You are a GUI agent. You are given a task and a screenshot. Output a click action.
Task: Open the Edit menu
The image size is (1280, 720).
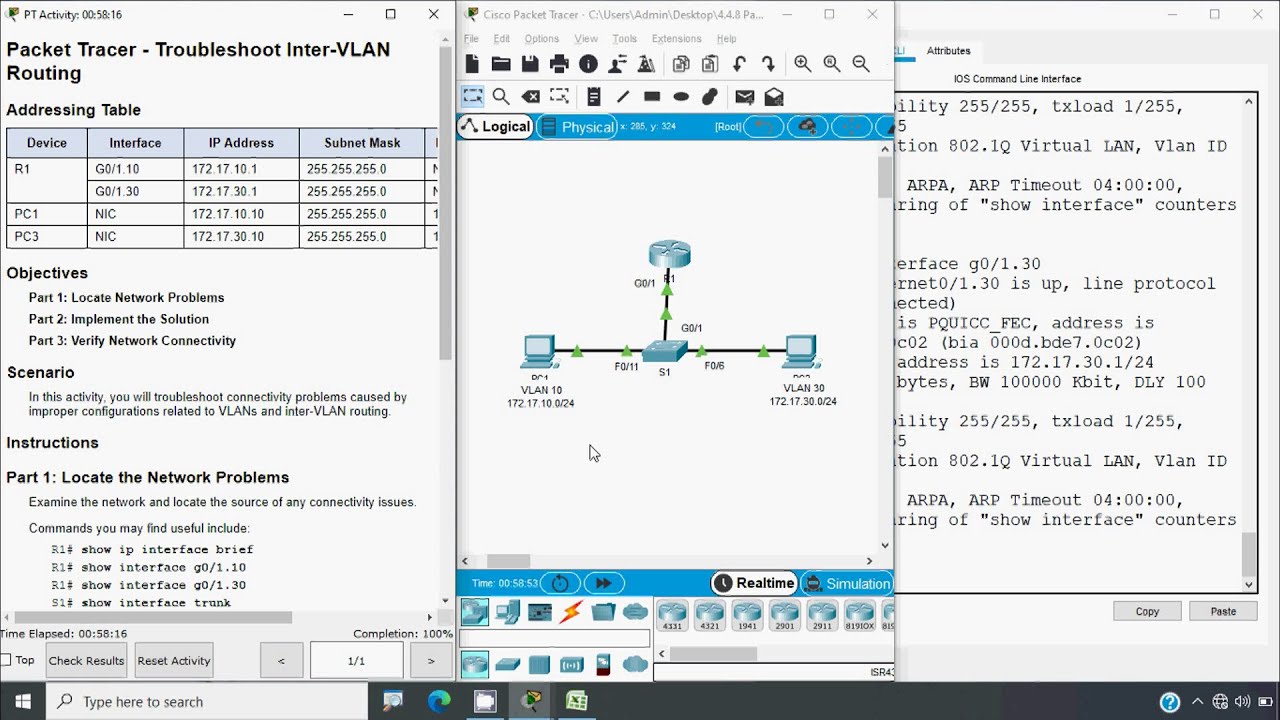point(501,39)
